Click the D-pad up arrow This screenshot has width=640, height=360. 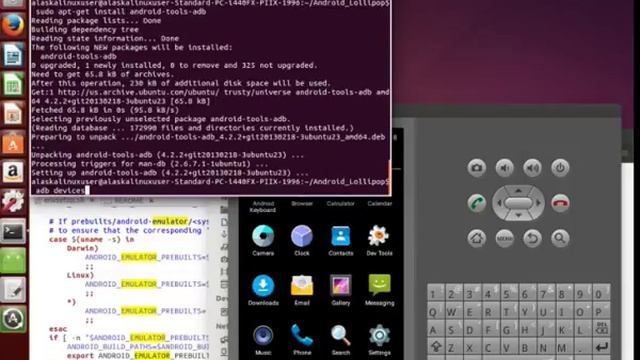pos(518,190)
